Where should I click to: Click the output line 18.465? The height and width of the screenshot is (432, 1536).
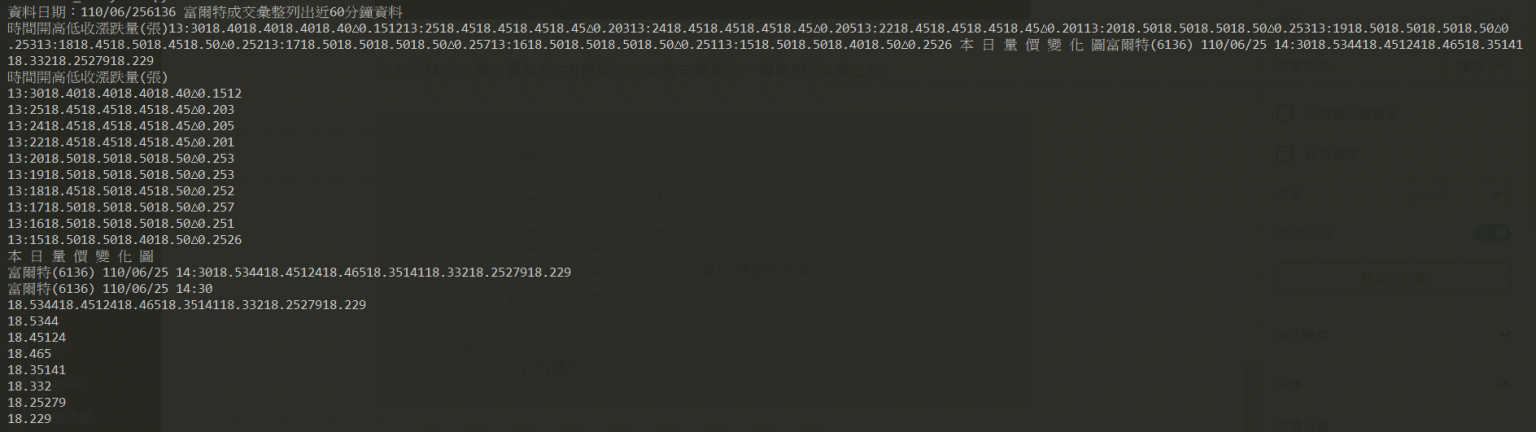(x=29, y=354)
